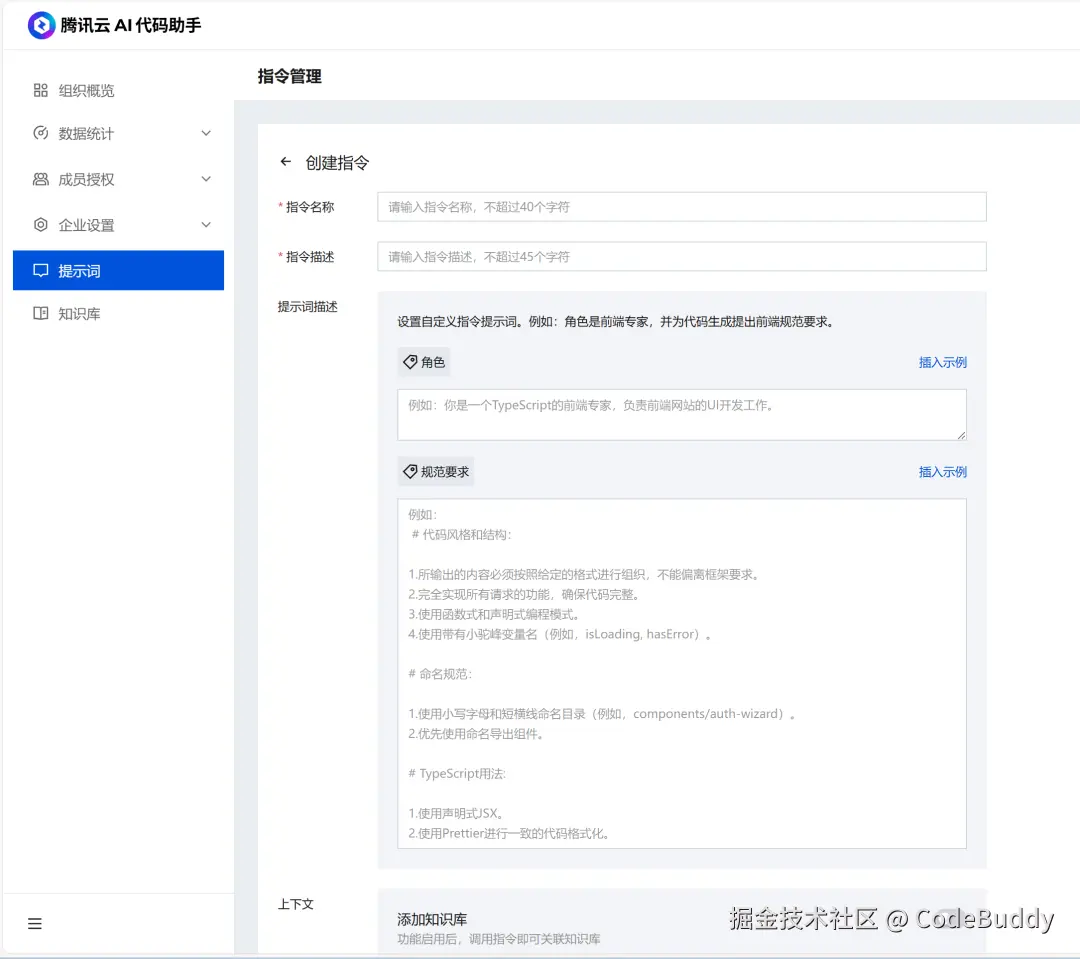Image resolution: width=1080 pixels, height=959 pixels.
Task: Select the 组织概览 grid icon
Action: tap(40, 89)
